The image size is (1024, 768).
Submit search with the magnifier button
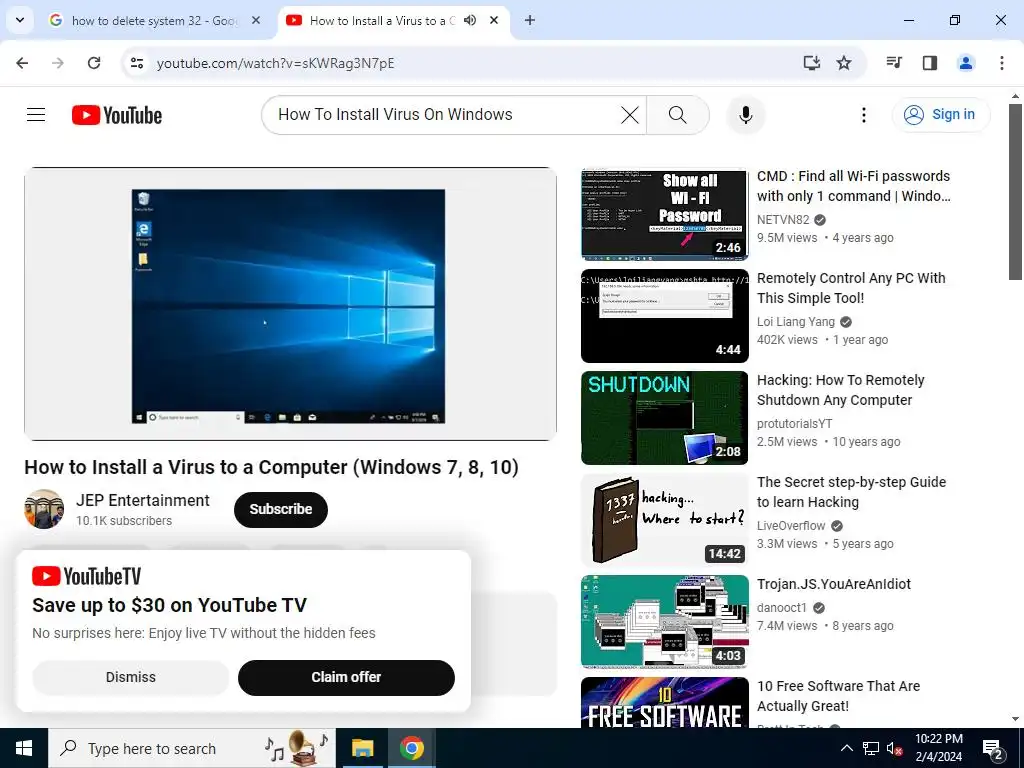pos(678,115)
